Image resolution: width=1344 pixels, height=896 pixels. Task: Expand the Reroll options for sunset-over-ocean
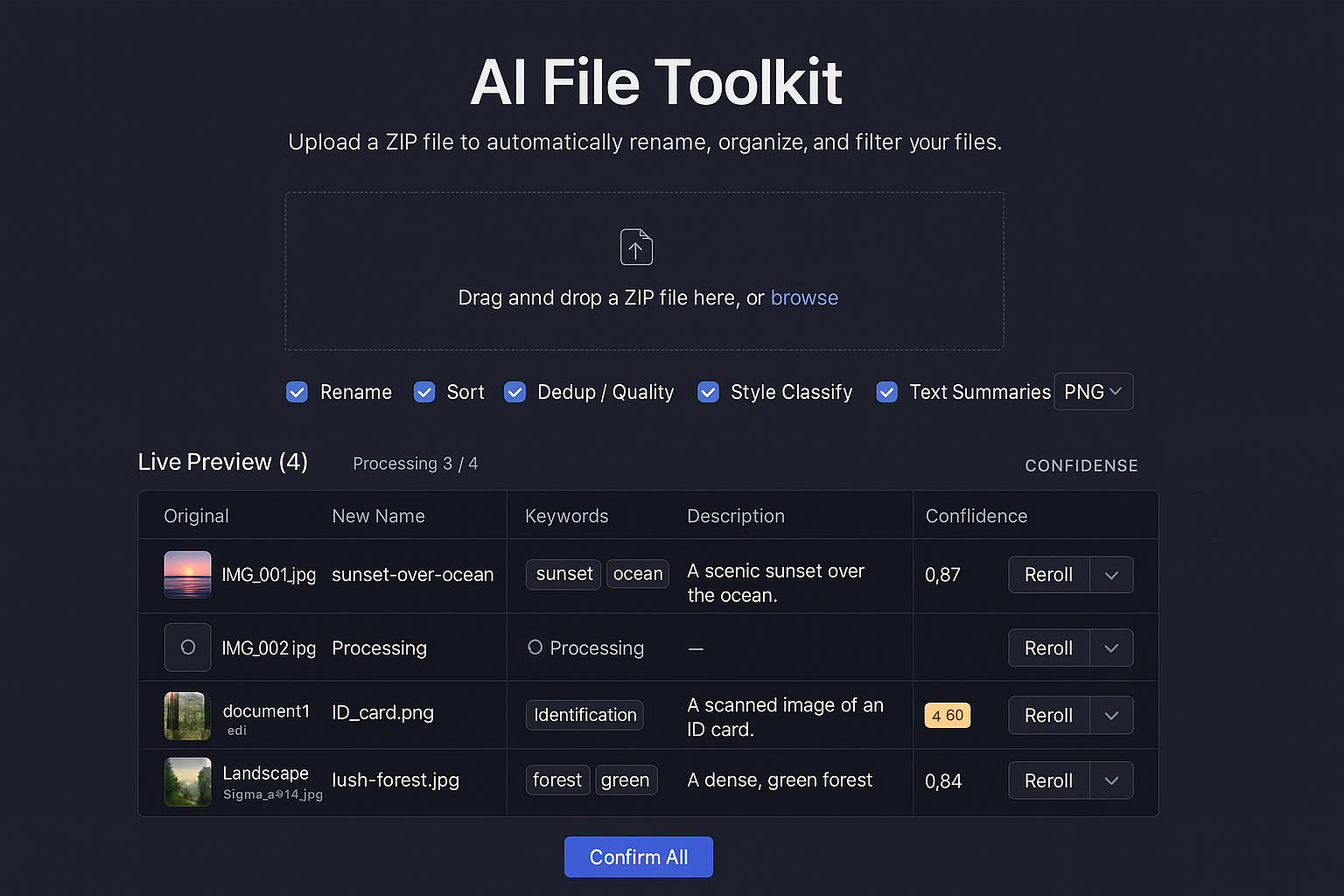click(x=1111, y=575)
